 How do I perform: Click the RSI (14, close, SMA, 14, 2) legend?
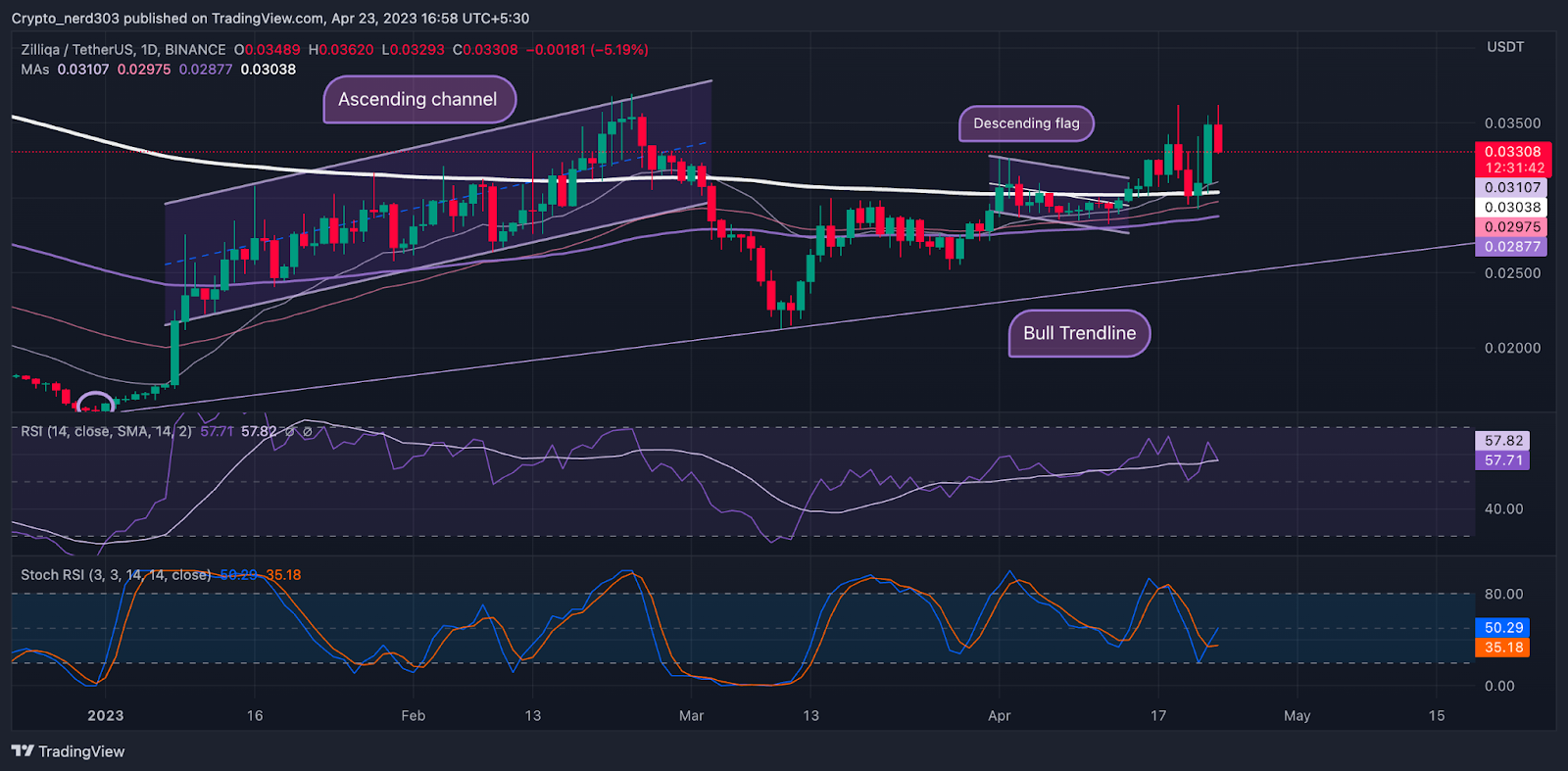pyautogui.click(x=107, y=431)
